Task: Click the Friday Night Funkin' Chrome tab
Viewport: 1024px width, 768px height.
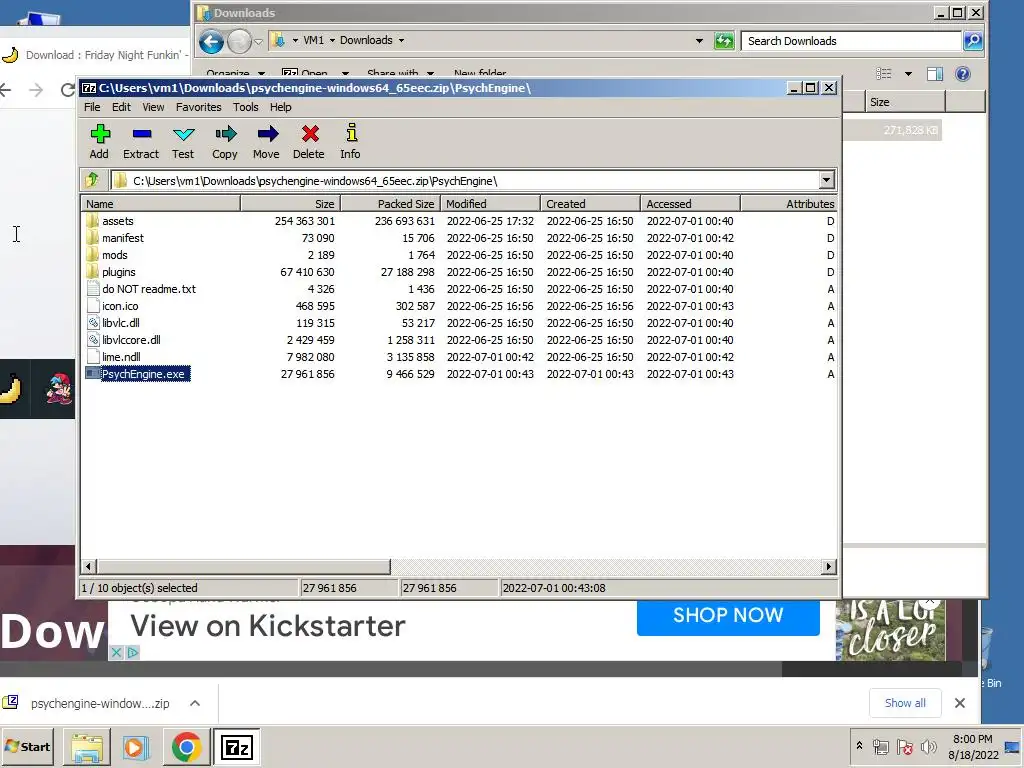Action: pyautogui.click(x=93, y=55)
